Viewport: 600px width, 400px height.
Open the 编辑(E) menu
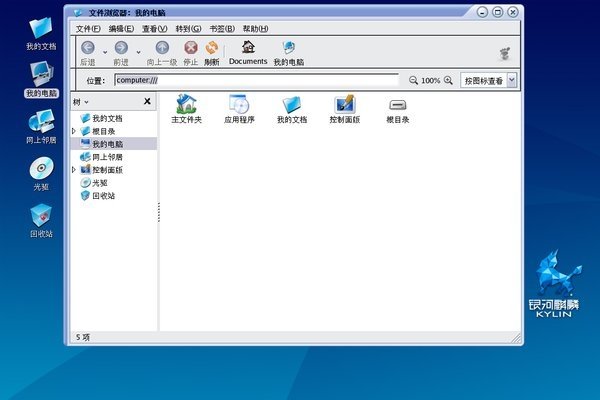(x=121, y=29)
